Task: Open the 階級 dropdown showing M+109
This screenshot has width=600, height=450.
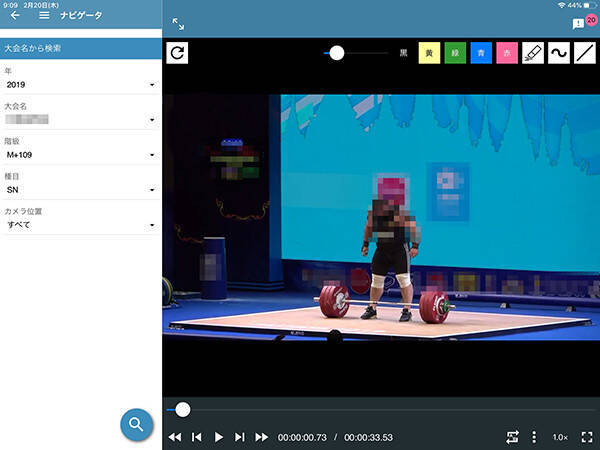Action: [x=80, y=155]
